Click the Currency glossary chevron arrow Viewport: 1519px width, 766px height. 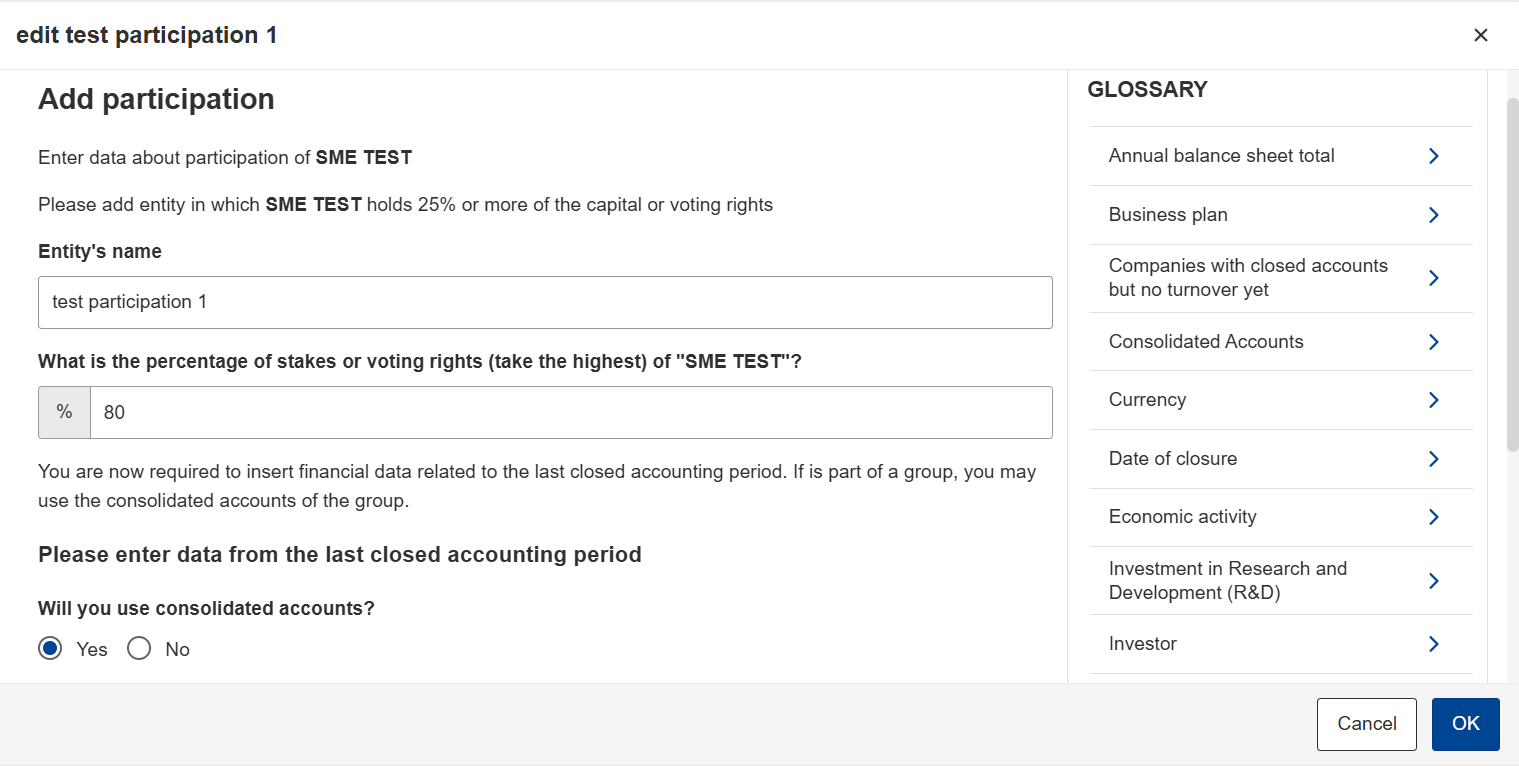(x=1433, y=400)
